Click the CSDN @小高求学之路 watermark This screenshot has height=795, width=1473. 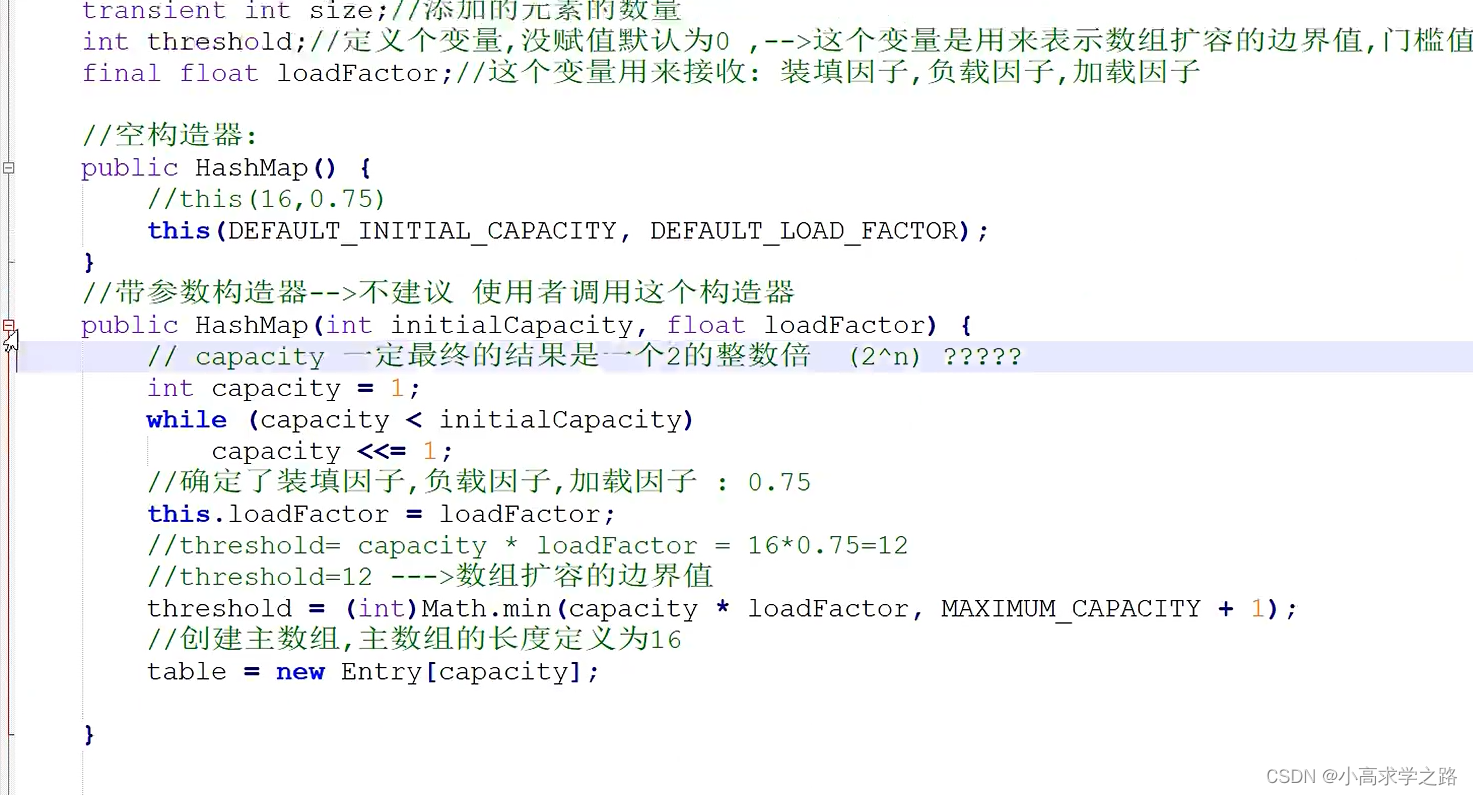[1363, 775]
